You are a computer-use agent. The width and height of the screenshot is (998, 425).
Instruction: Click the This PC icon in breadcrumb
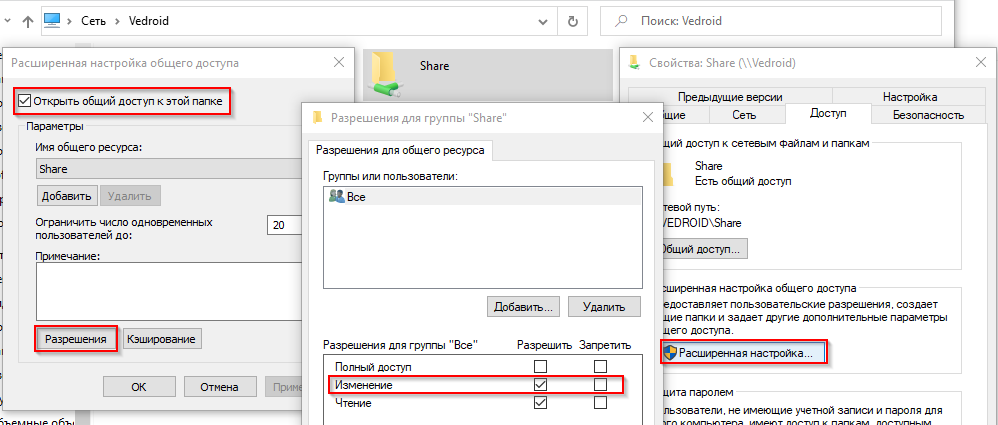(54, 20)
